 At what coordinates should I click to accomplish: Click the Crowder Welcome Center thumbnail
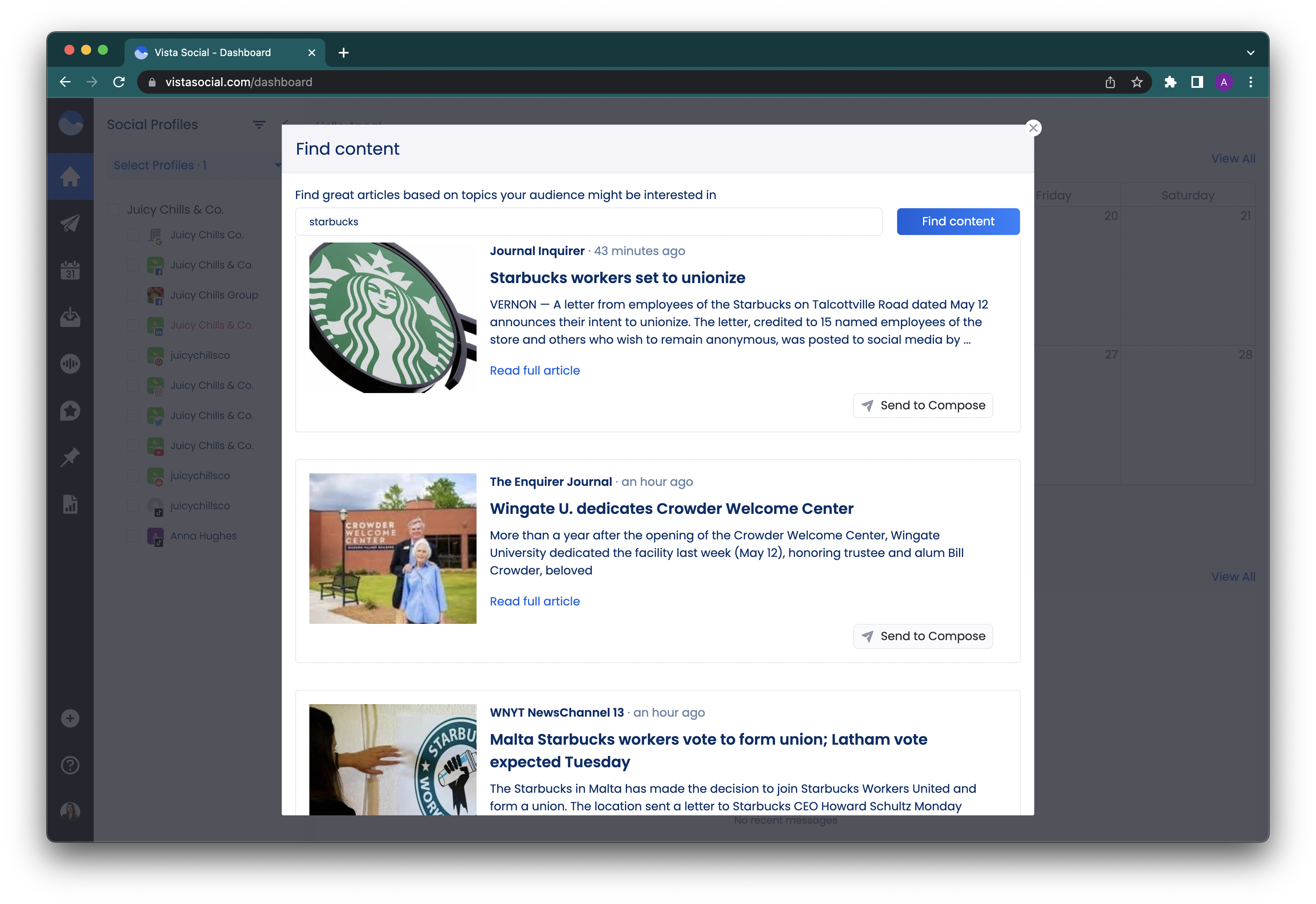[393, 548]
